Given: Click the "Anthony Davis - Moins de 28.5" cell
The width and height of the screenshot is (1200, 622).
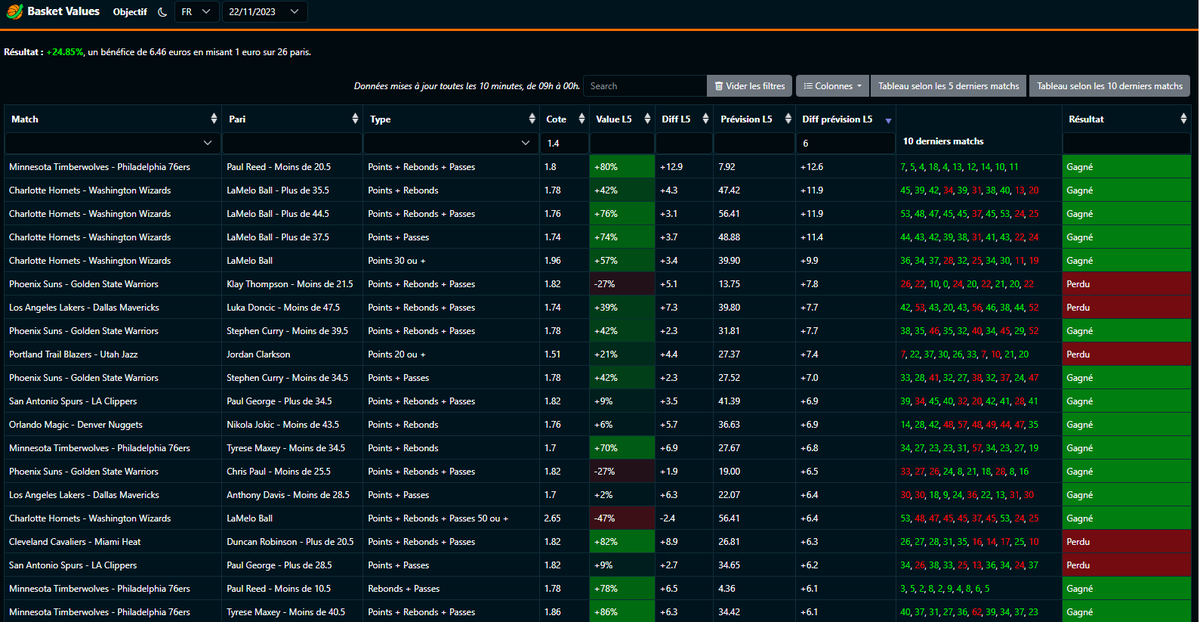Looking at the screenshot, I should click(292, 494).
